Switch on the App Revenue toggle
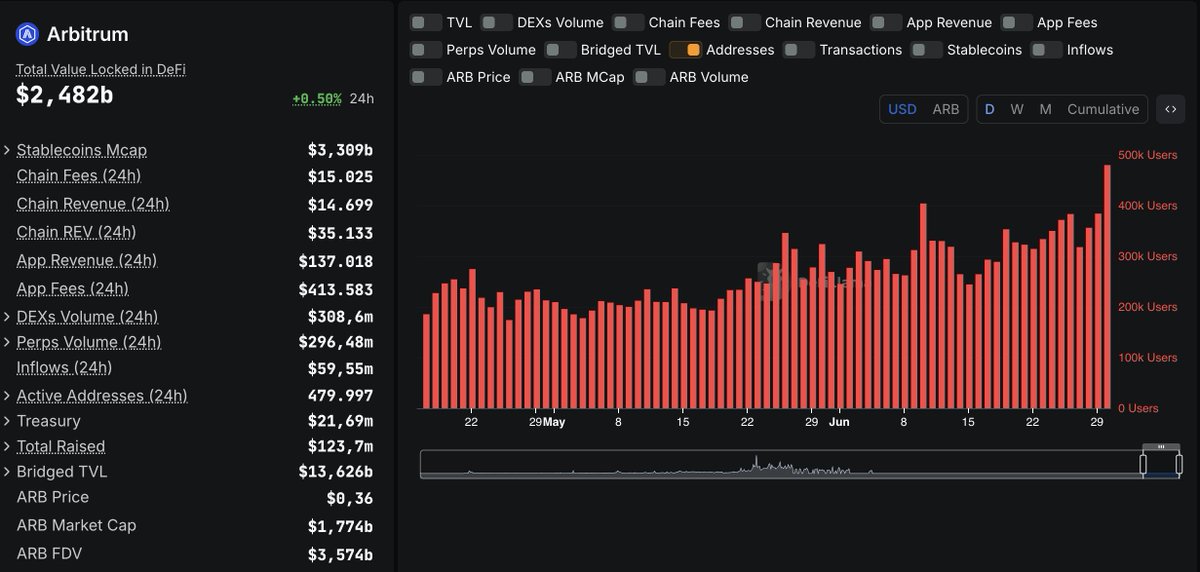The height and width of the screenshot is (572, 1200). pos(886,22)
